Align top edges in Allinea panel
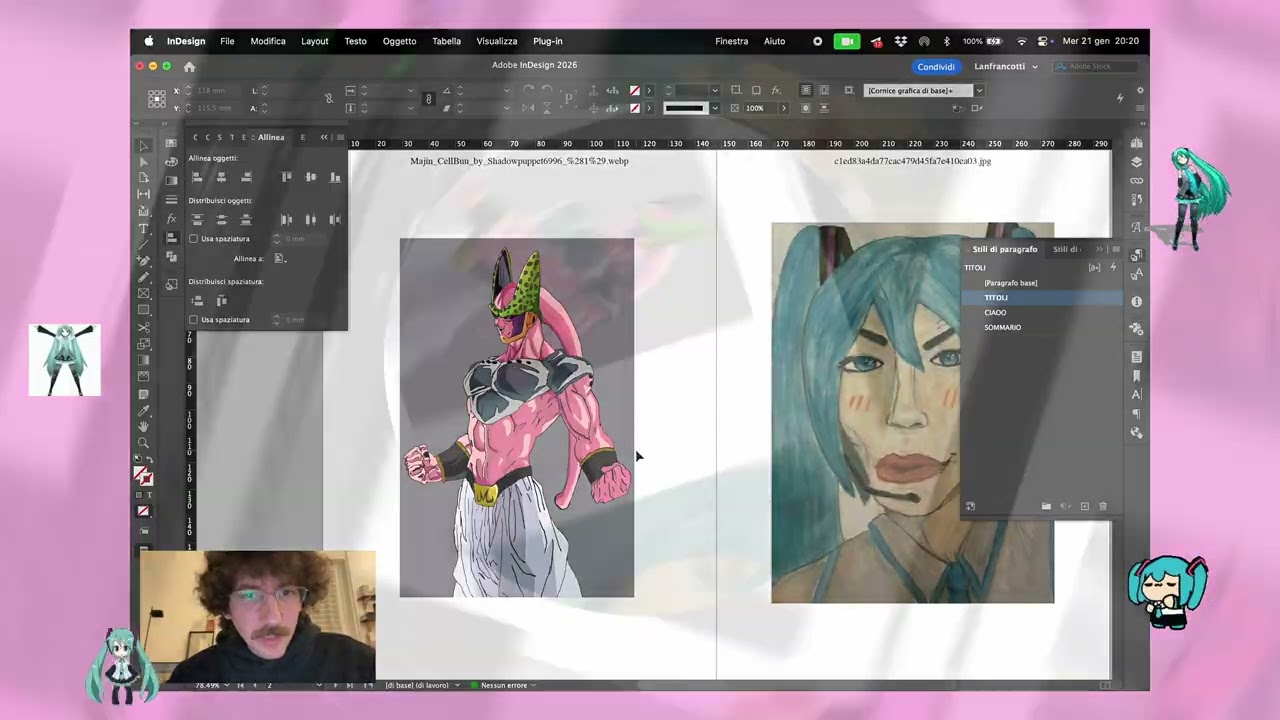 287,177
